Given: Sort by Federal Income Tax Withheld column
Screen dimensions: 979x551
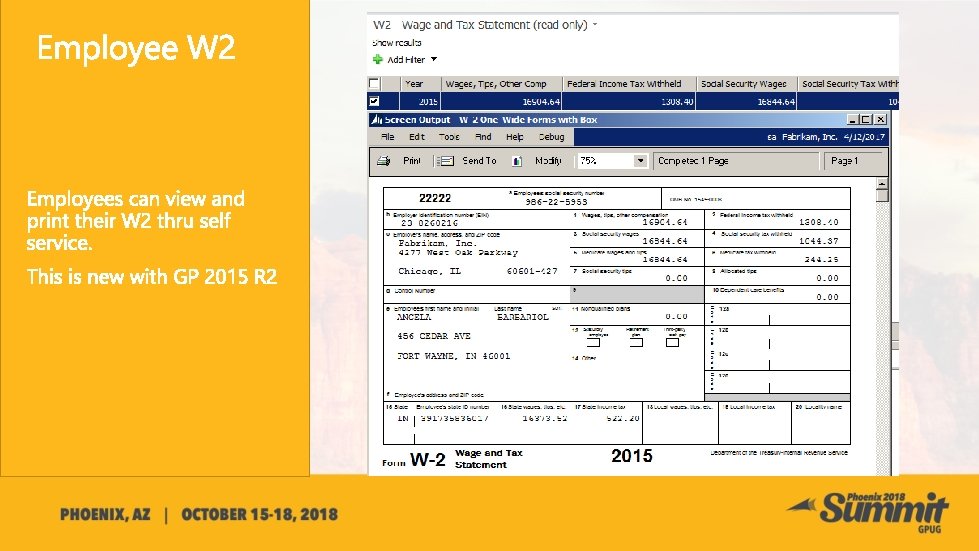Looking at the screenshot, I should coord(629,84).
